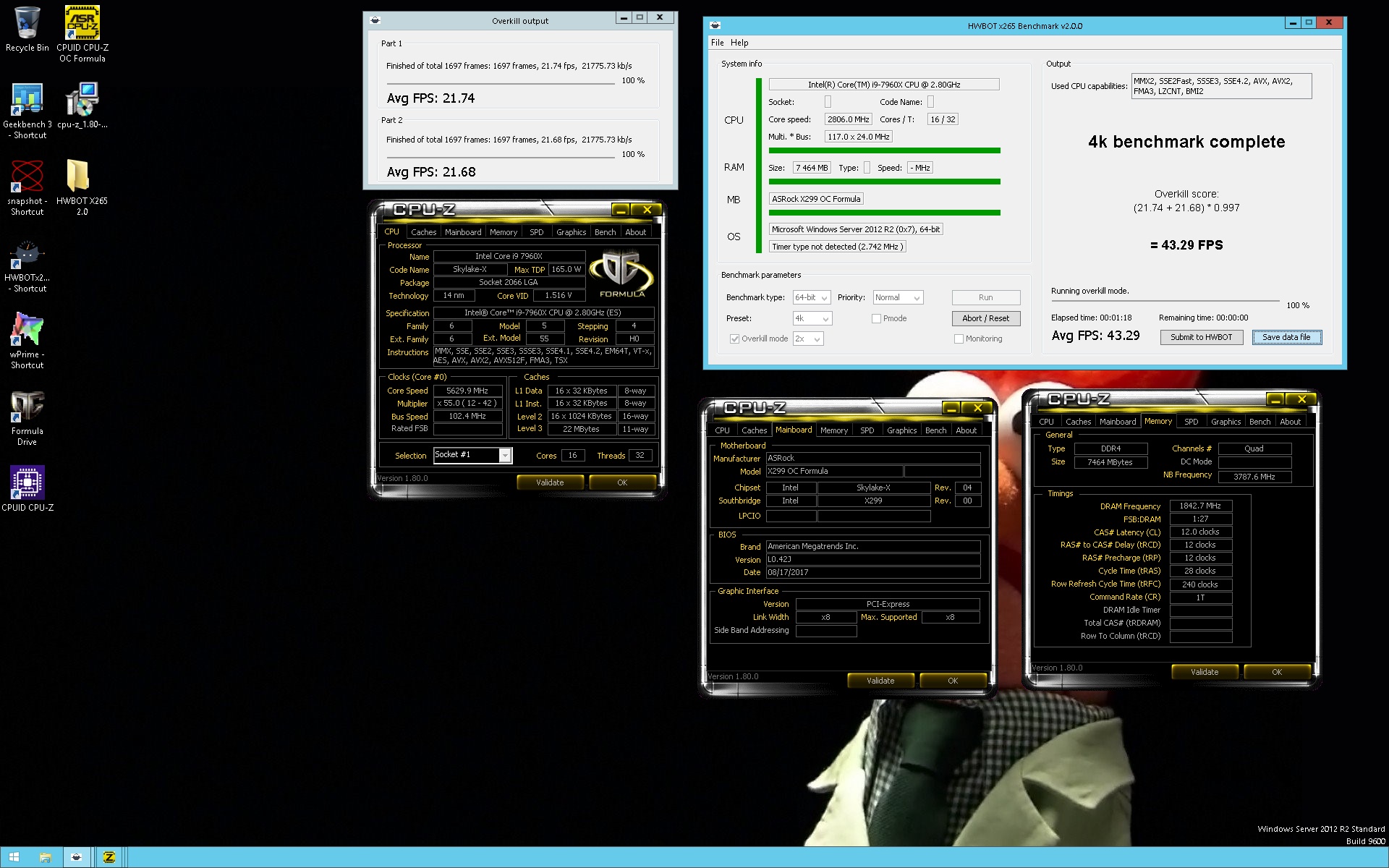This screenshot has height=868, width=1389.
Task: Switch to Caches tab in left CPU-Z
Action: click(x=423, y=232)
